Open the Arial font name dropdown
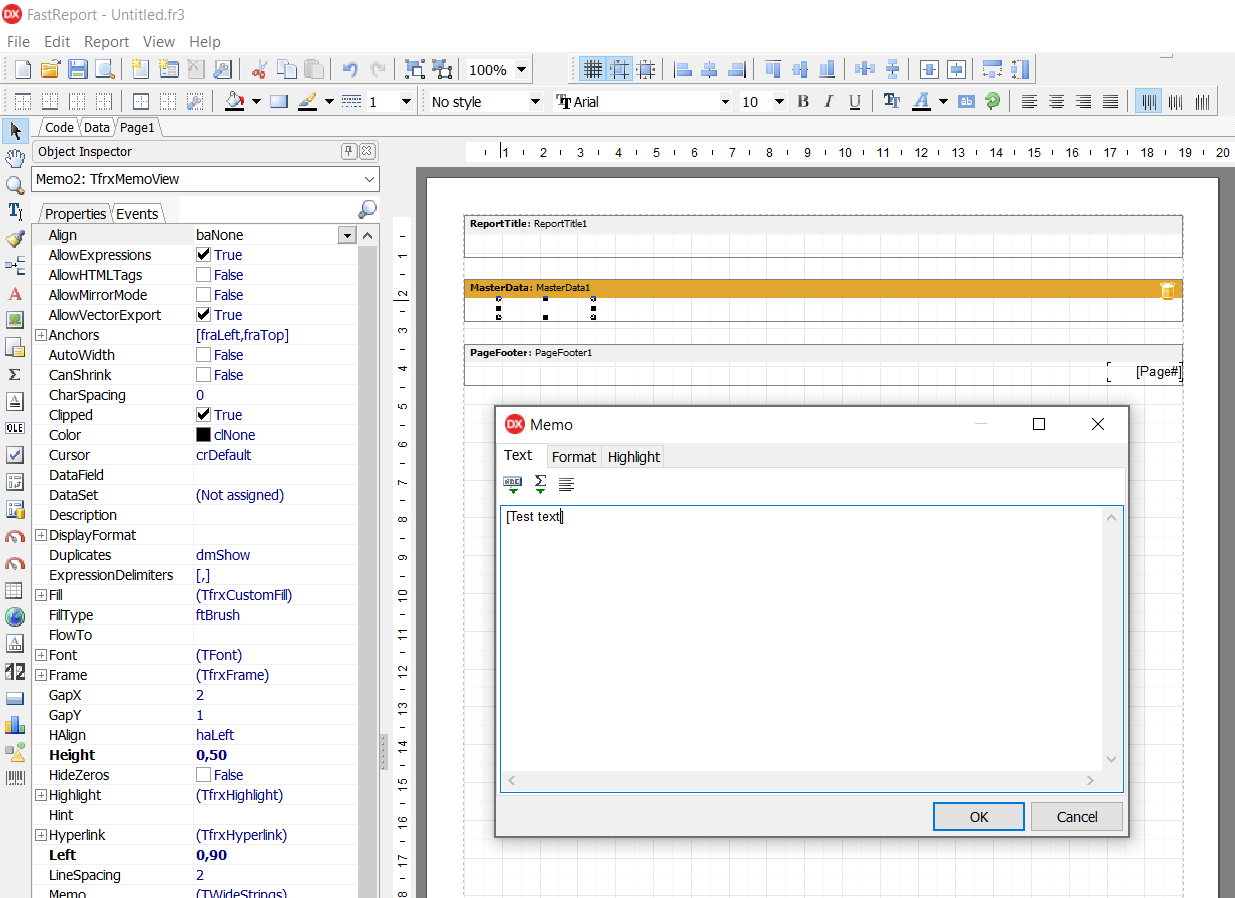The width and height of the screenshot is (1235, 898). [x=725, y=102]
